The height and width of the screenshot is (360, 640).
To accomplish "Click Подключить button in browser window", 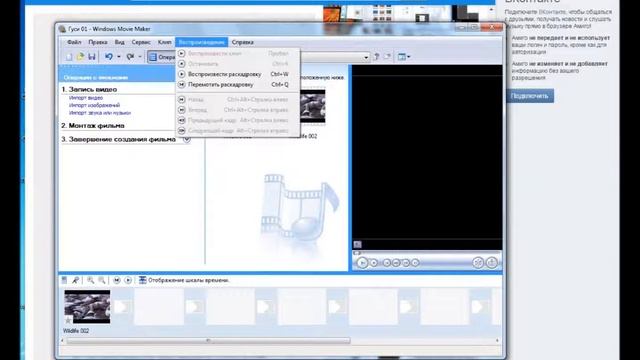I will coord(530,96).
